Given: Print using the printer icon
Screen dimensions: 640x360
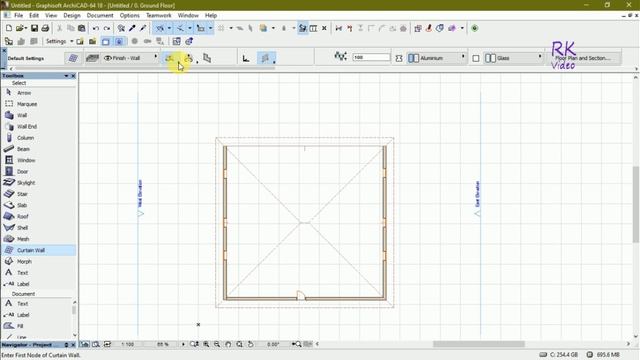Looking at the screenshot, I should (x=45, y=28).
